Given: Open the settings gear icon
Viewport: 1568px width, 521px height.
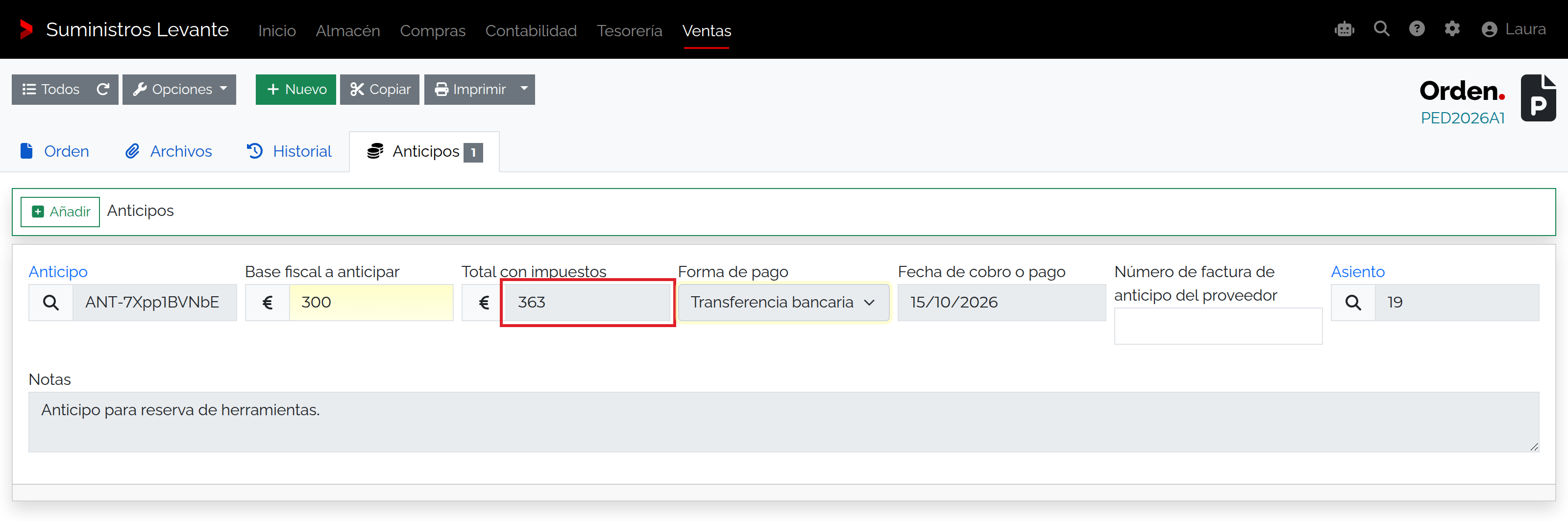Looking at the screenshot, I should [1452, 28].
